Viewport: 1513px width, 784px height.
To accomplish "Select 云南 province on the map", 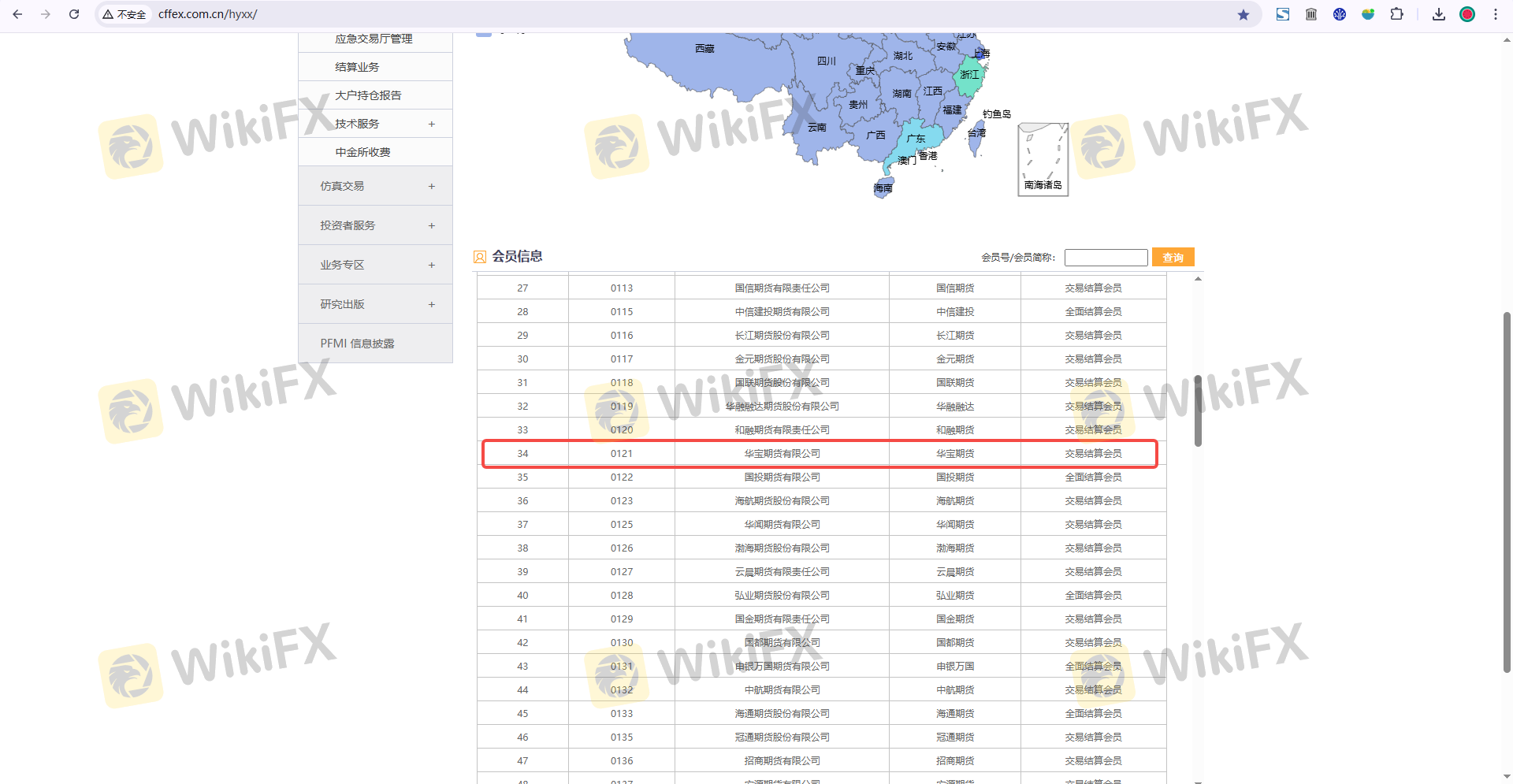I will [816, 128].
